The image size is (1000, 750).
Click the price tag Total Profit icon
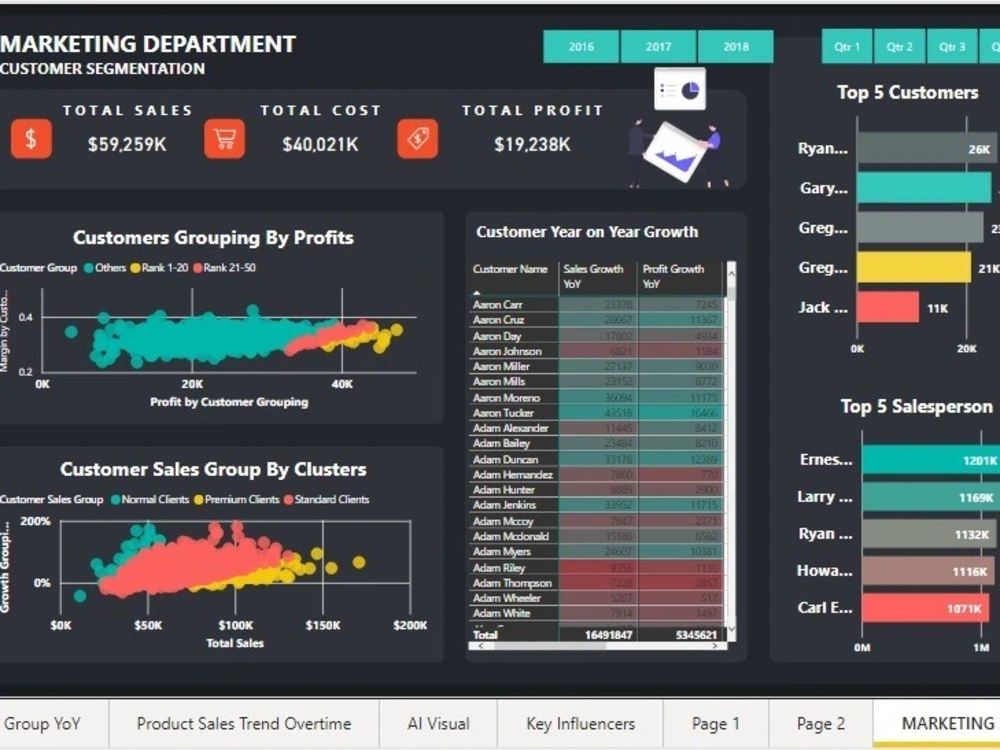[x=417, y=140]
